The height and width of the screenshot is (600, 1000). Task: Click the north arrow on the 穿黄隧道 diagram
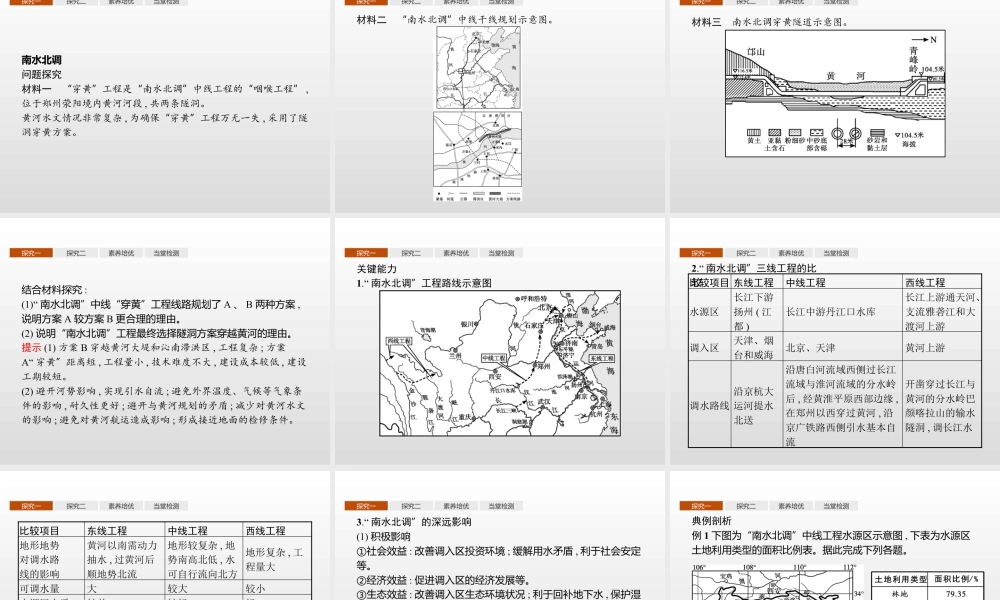pyautogui.click(x=922, y=40)
